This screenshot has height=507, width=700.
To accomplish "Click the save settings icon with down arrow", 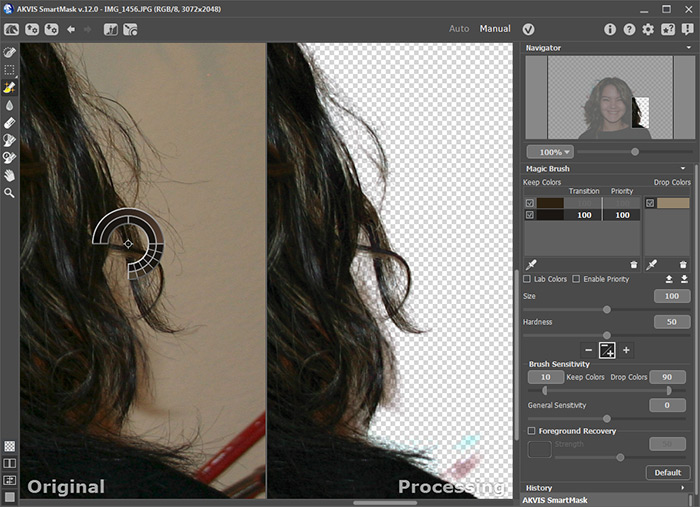I will (x=51, y=29).
